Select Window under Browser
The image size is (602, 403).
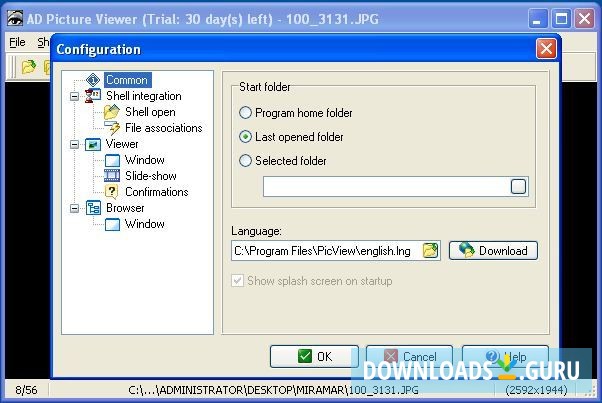(145, 224)
